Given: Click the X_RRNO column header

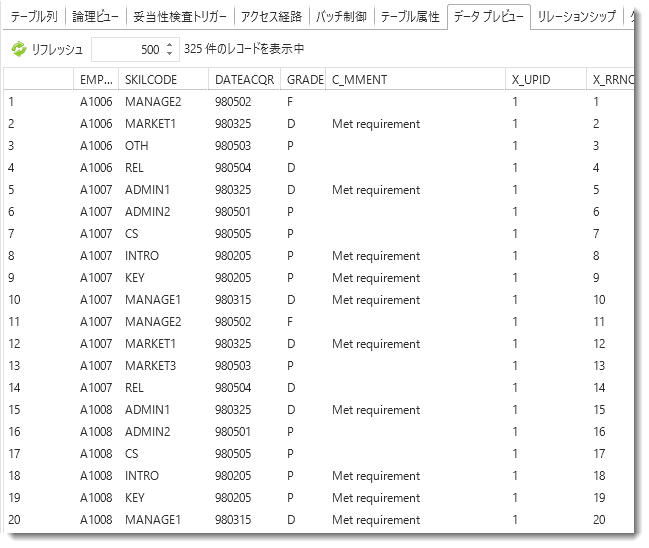Looking at the screenshot, I should (611, 79).
